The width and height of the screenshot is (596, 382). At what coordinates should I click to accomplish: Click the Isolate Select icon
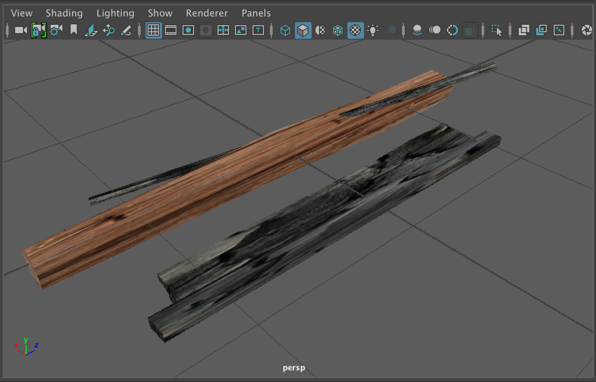pos(496,30)
